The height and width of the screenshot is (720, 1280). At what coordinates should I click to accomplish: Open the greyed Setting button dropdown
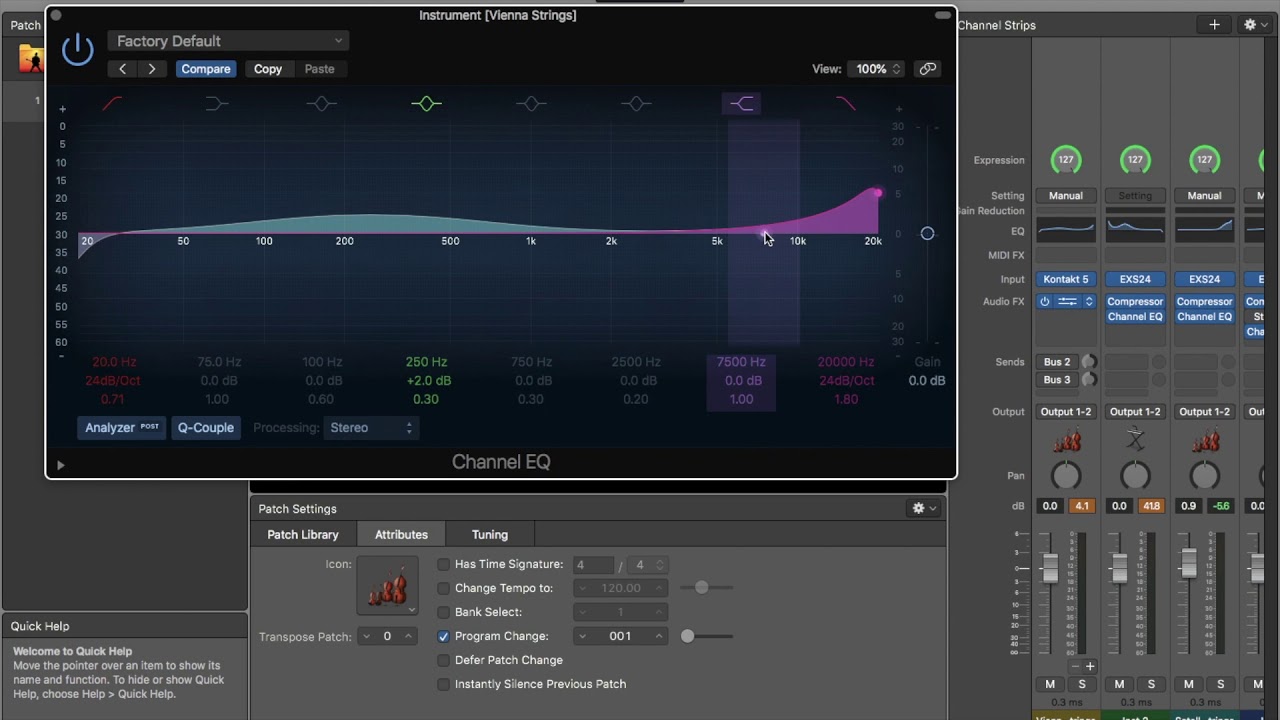(x=1135, y=196)
